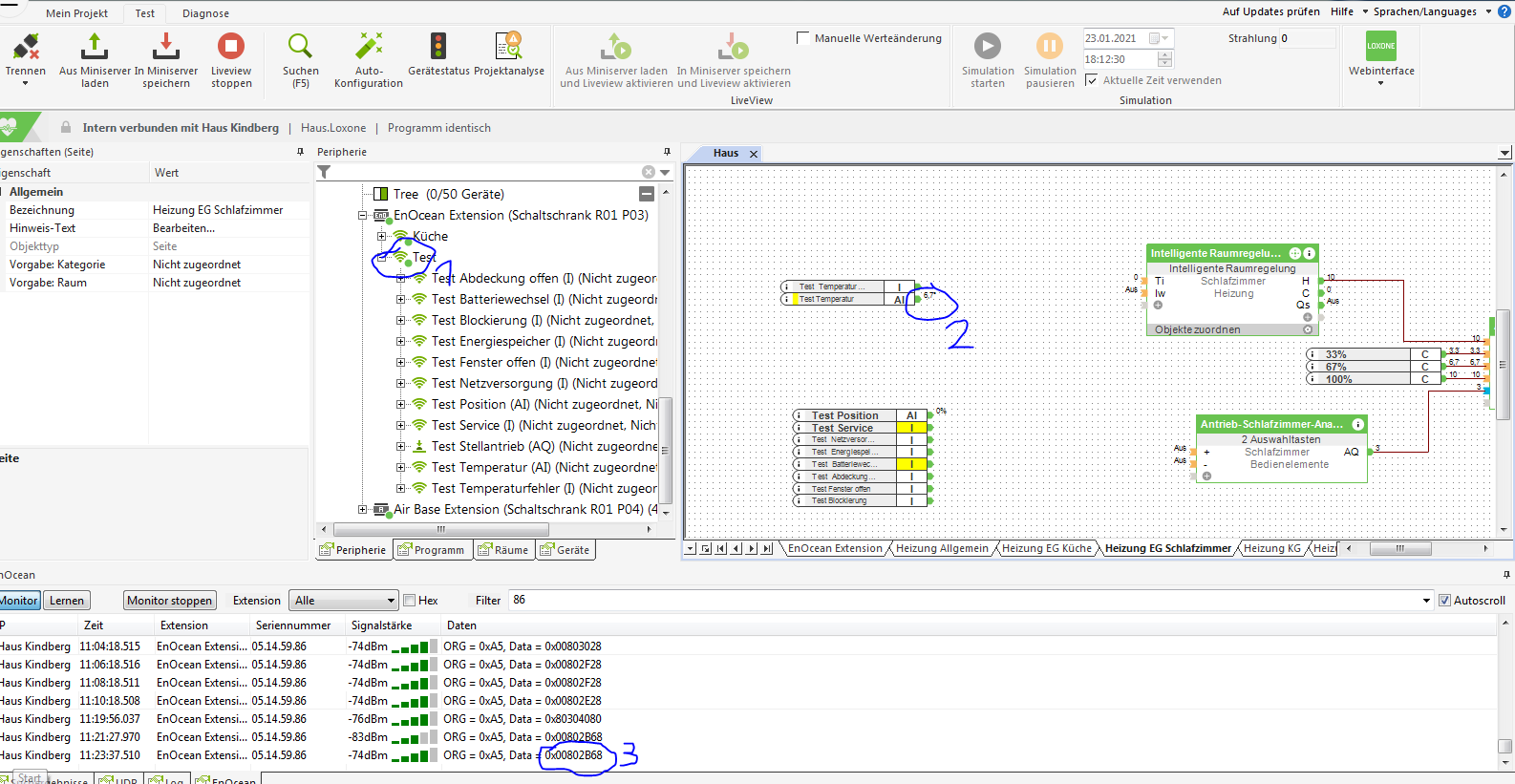Open the Heizung EG Küche page tab
Image resolution: width=1515 pixels, height=784 pixels.
[x=1046, y=548]
